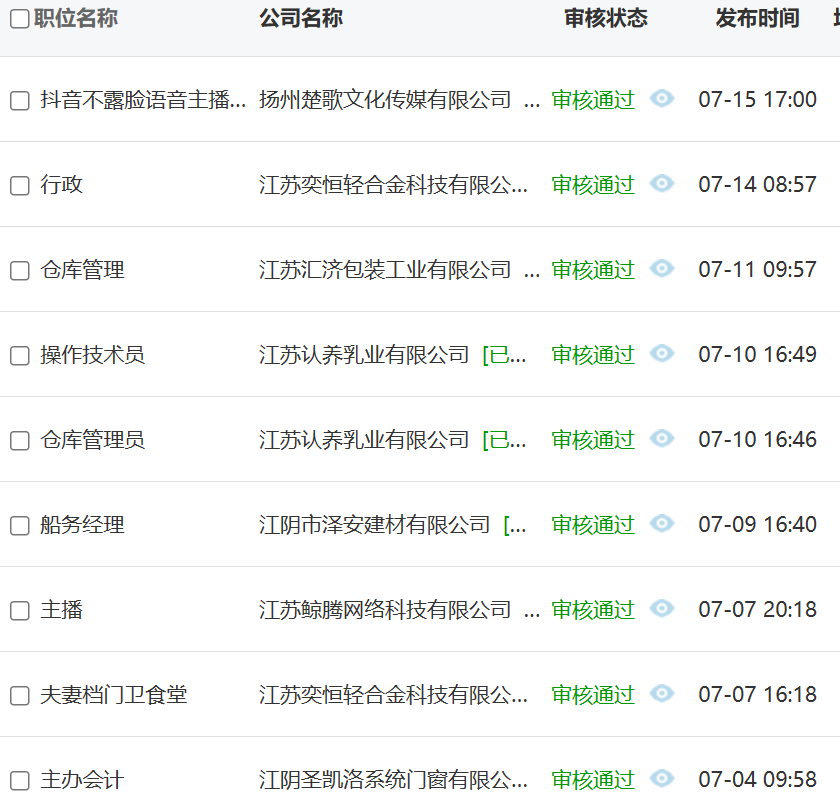Click 审核通过 status in 船务经理 row
Screen dimensions: 840x807
pos(594,525)
